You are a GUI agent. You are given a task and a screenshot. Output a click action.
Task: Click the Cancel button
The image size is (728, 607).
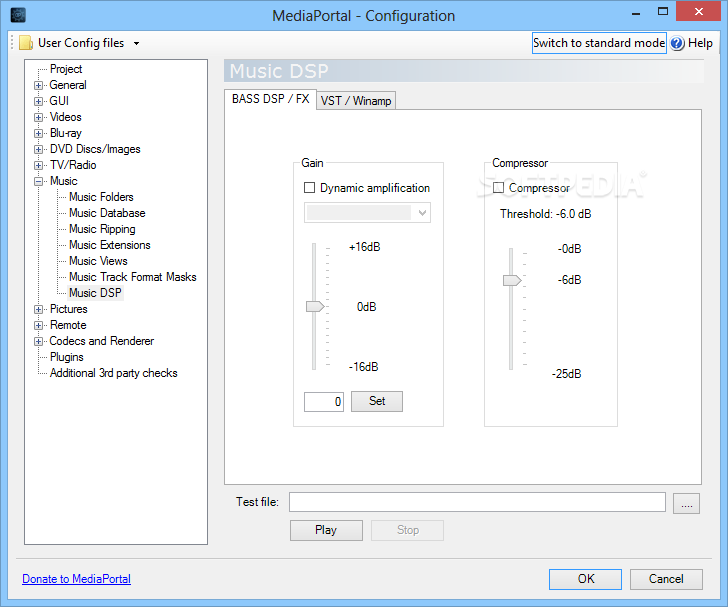click(666, 579)
